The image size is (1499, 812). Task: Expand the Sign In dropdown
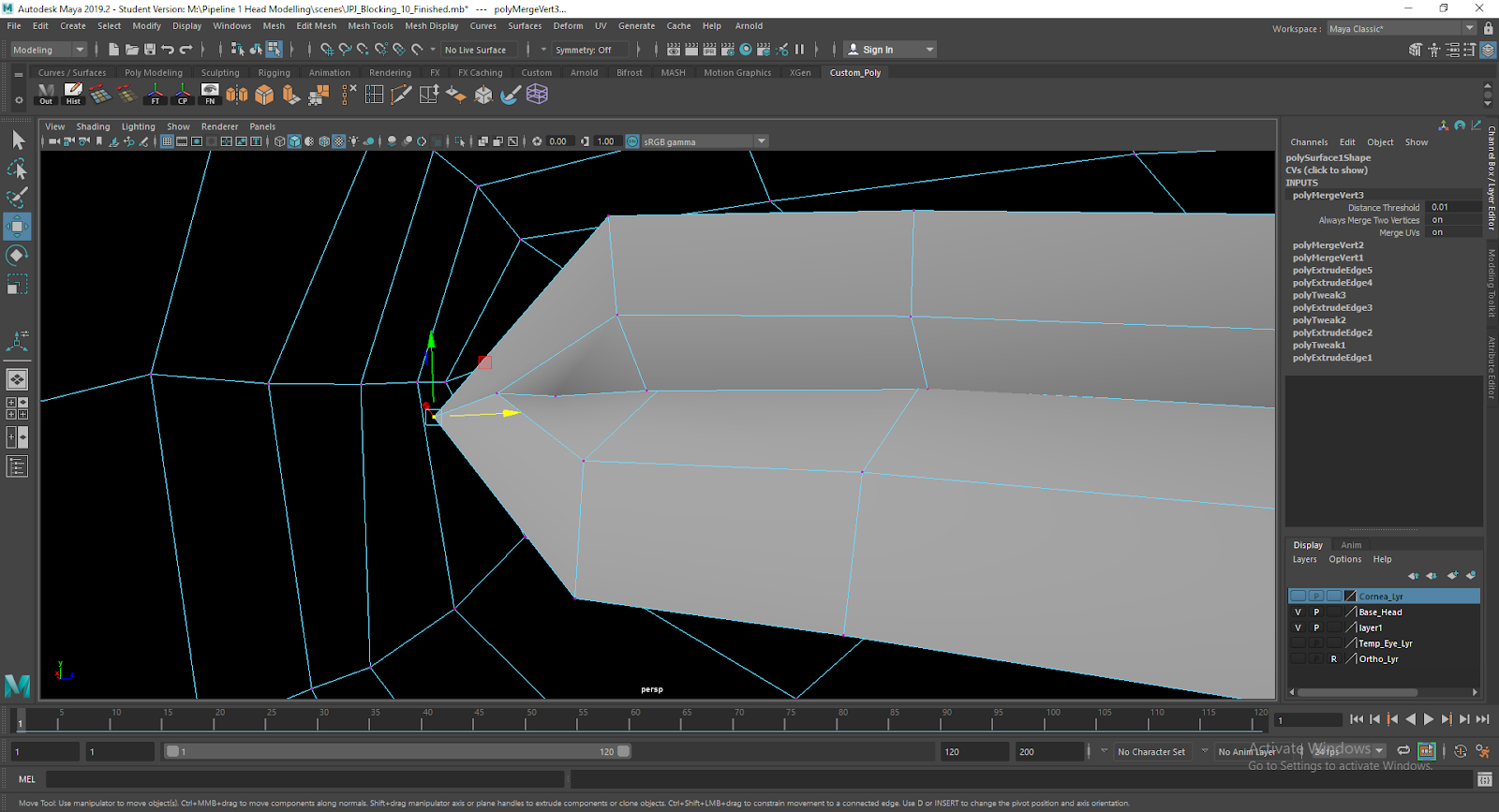929,50
